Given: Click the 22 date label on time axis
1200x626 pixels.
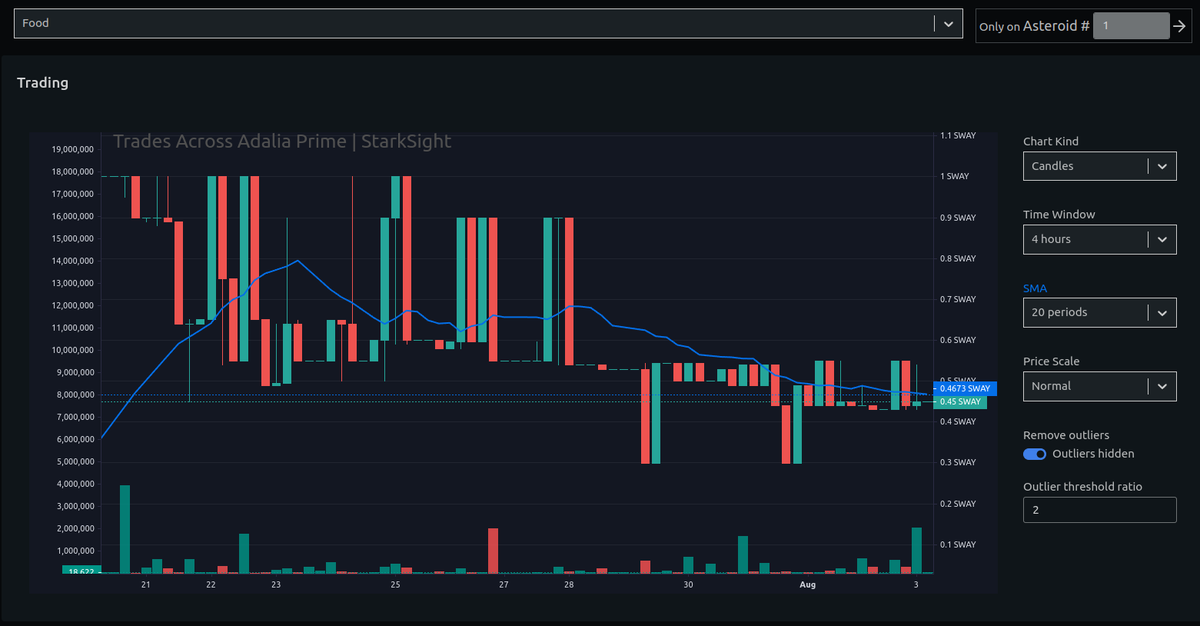Looking at the screenshot, I should tap(210, 585).
